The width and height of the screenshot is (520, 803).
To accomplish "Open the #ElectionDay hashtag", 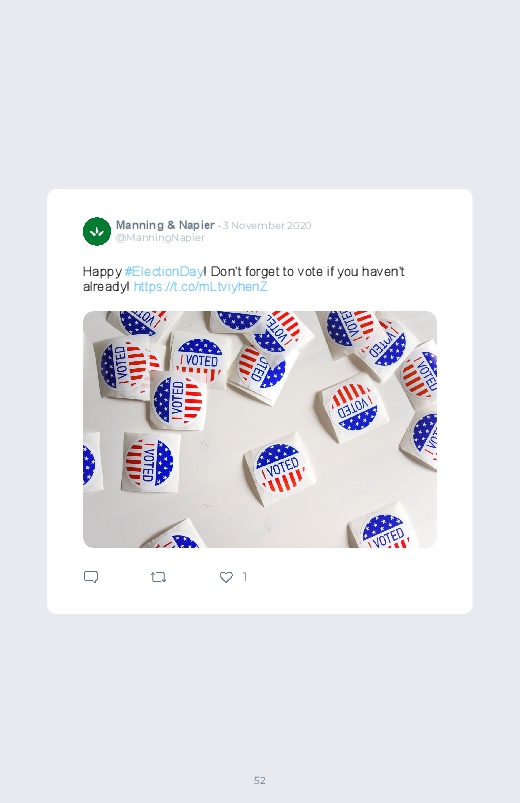I will click(164, 271).
